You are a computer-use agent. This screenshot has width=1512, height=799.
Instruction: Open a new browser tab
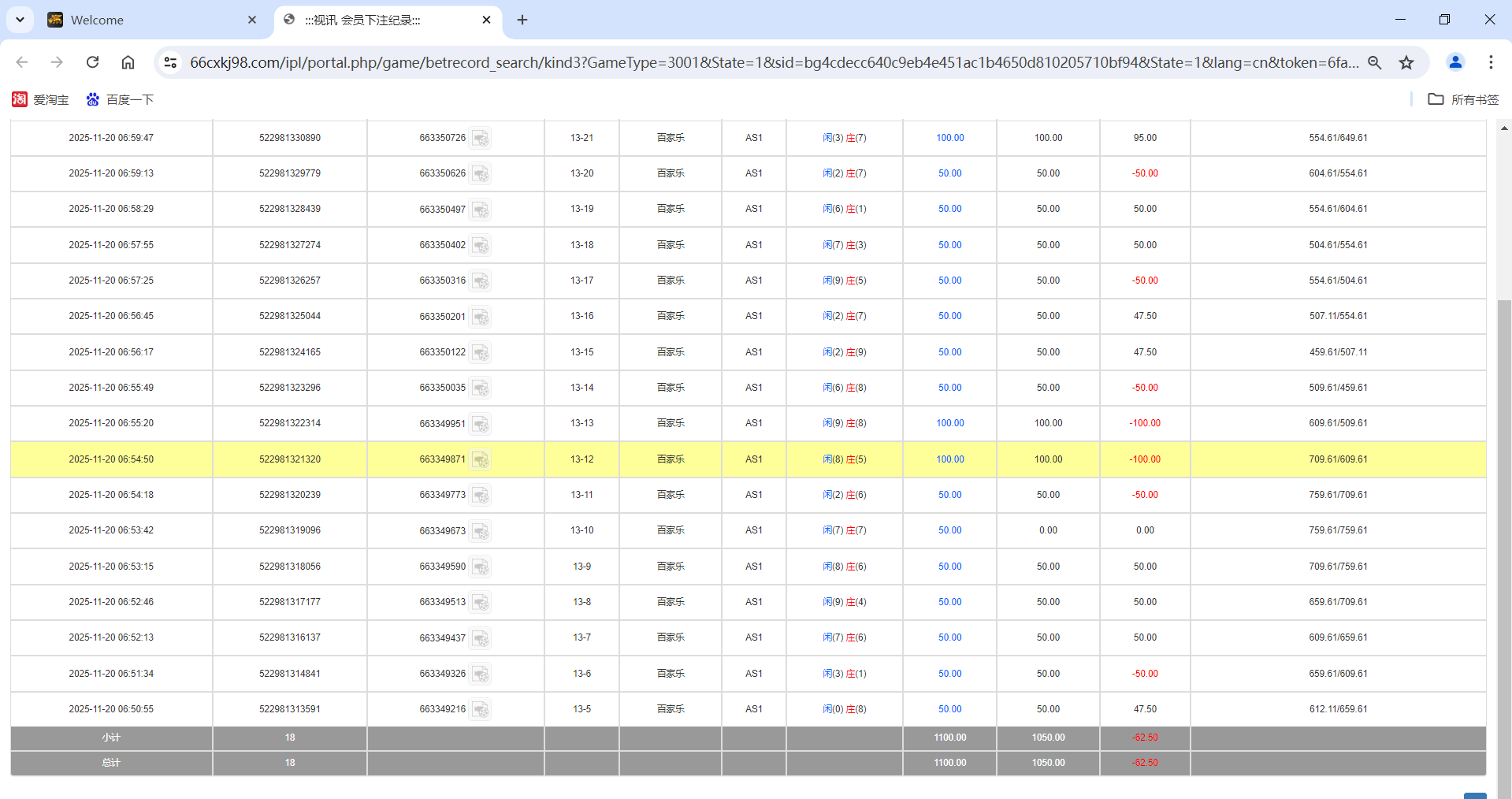pyautogui.click(x=522, y=20)
